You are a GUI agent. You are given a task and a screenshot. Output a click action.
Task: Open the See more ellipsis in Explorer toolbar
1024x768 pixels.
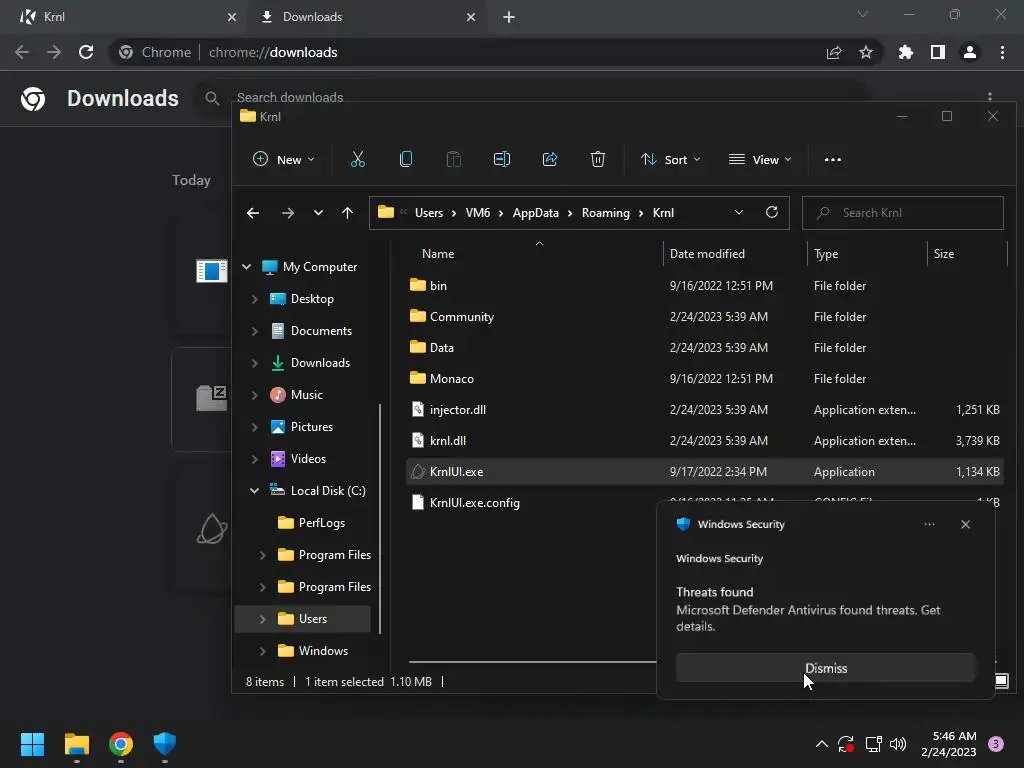[833, 159]
